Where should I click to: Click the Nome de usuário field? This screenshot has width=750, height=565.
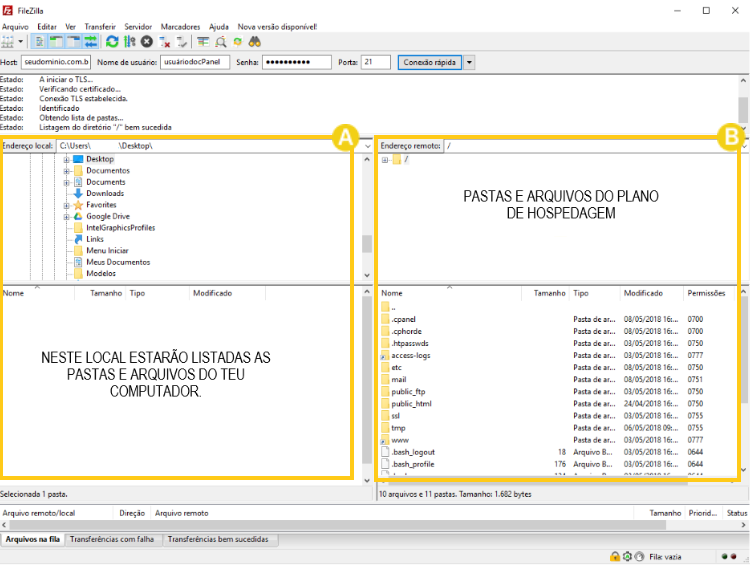click(x=195, y=62)
